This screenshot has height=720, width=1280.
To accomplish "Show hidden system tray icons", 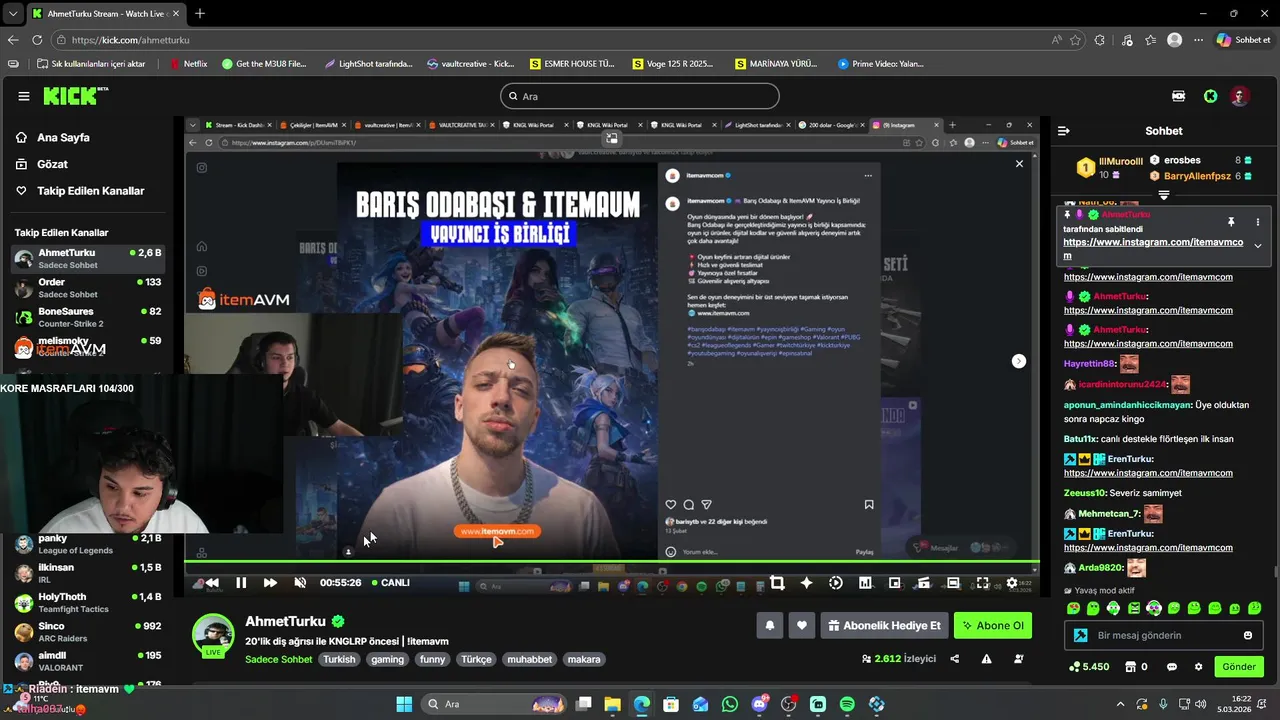I will click(1120, 705).
